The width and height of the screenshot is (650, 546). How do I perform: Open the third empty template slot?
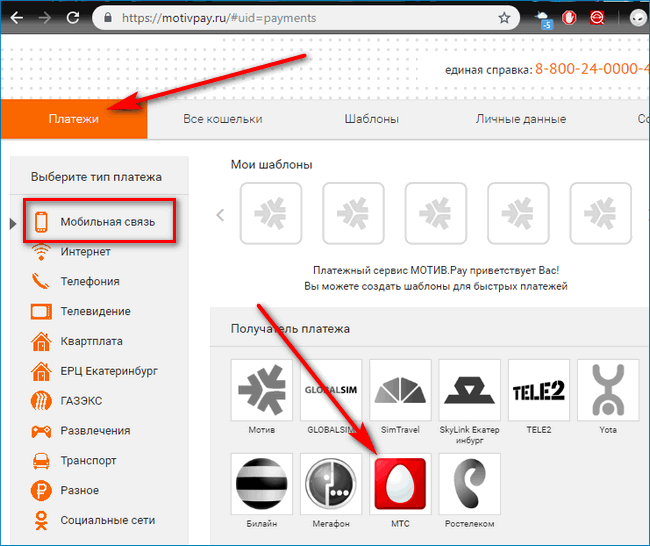tap(436, 214)
